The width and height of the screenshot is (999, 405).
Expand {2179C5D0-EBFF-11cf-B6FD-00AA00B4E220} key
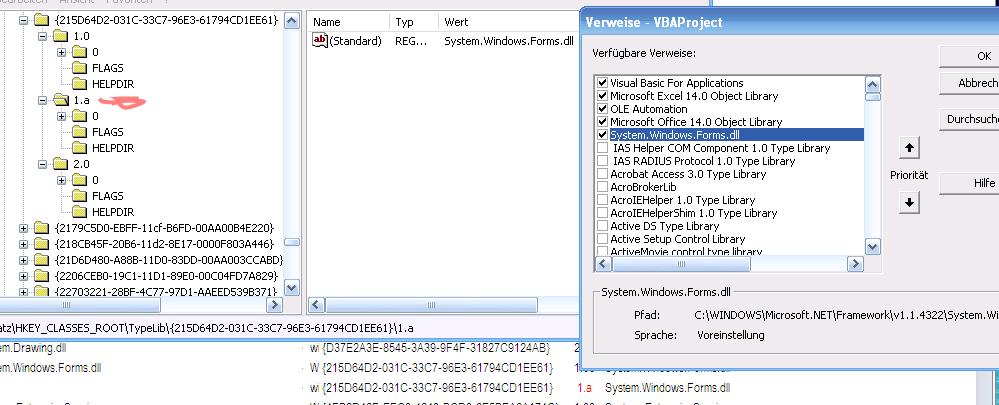coord(24,228)
